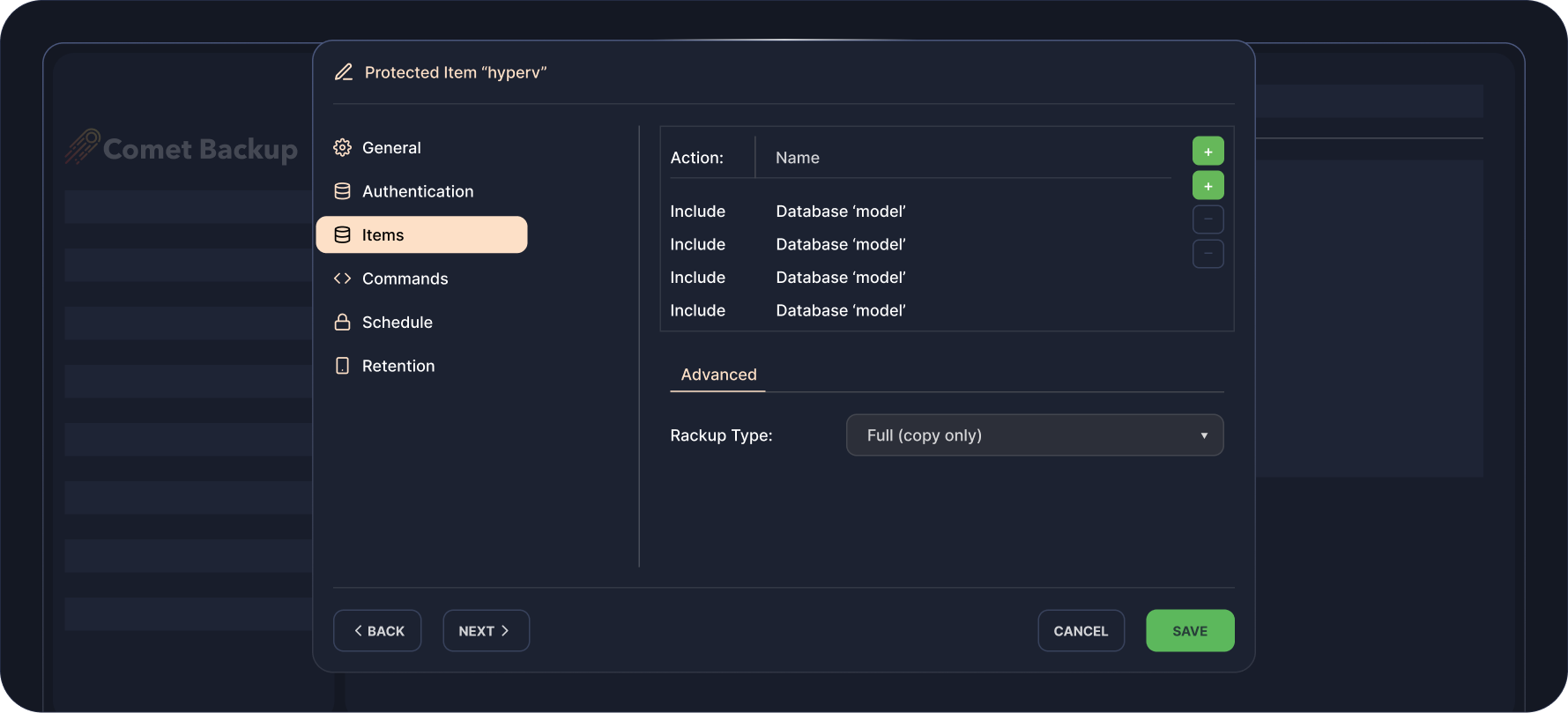The image size is (1568, 713).
Task: Click the dropdown arrow on Full (copy only)
Action: click(1204, 435)
